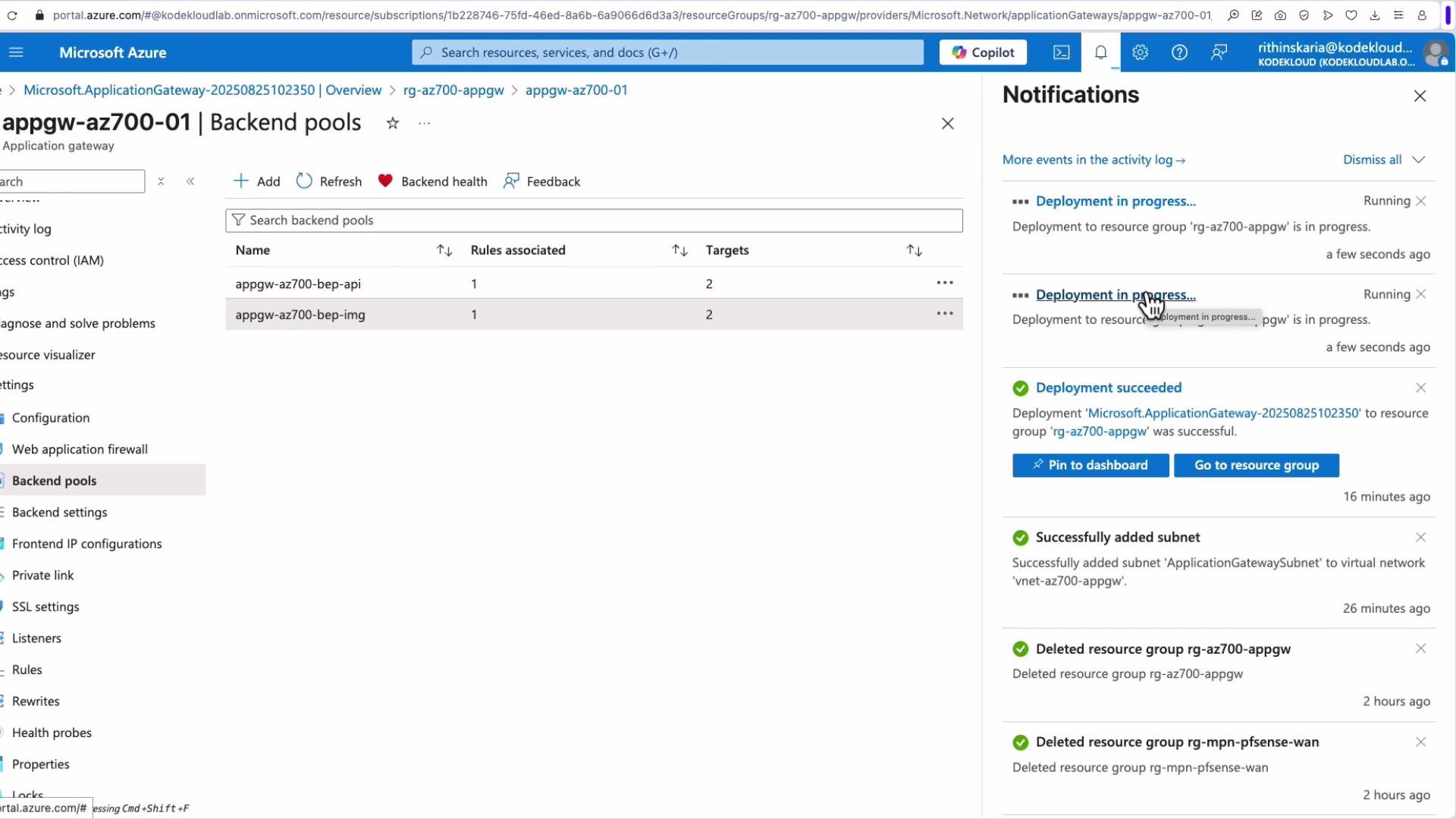1456x819 pixels.
Task: Open the Deployment succeeded notification link
Action: pyautogui.click(x=1109, y=388)
